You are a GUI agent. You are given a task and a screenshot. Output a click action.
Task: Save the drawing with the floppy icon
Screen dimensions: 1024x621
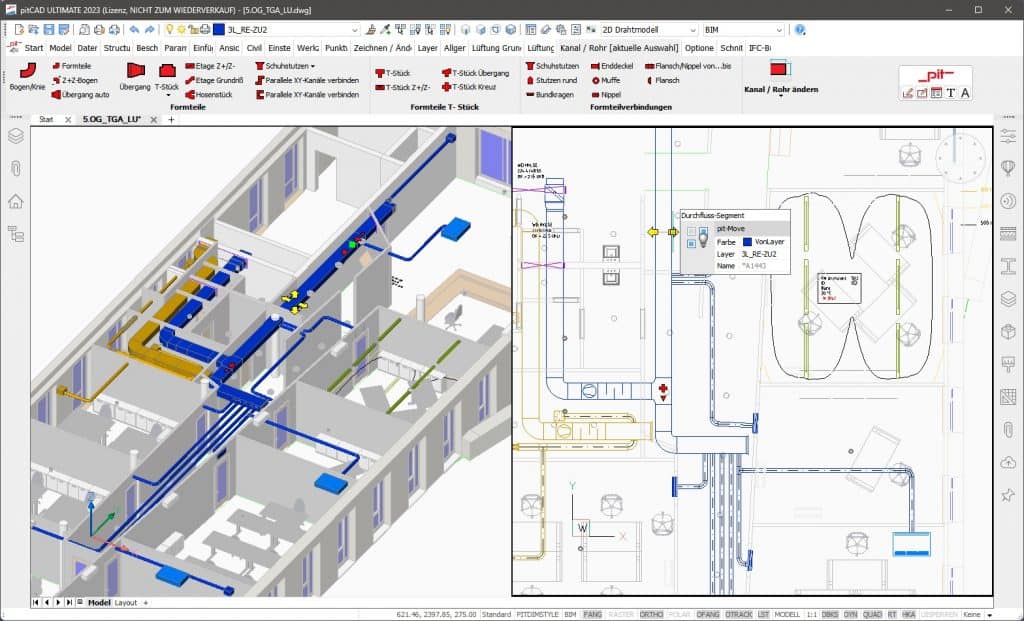(x=49, y=29)
